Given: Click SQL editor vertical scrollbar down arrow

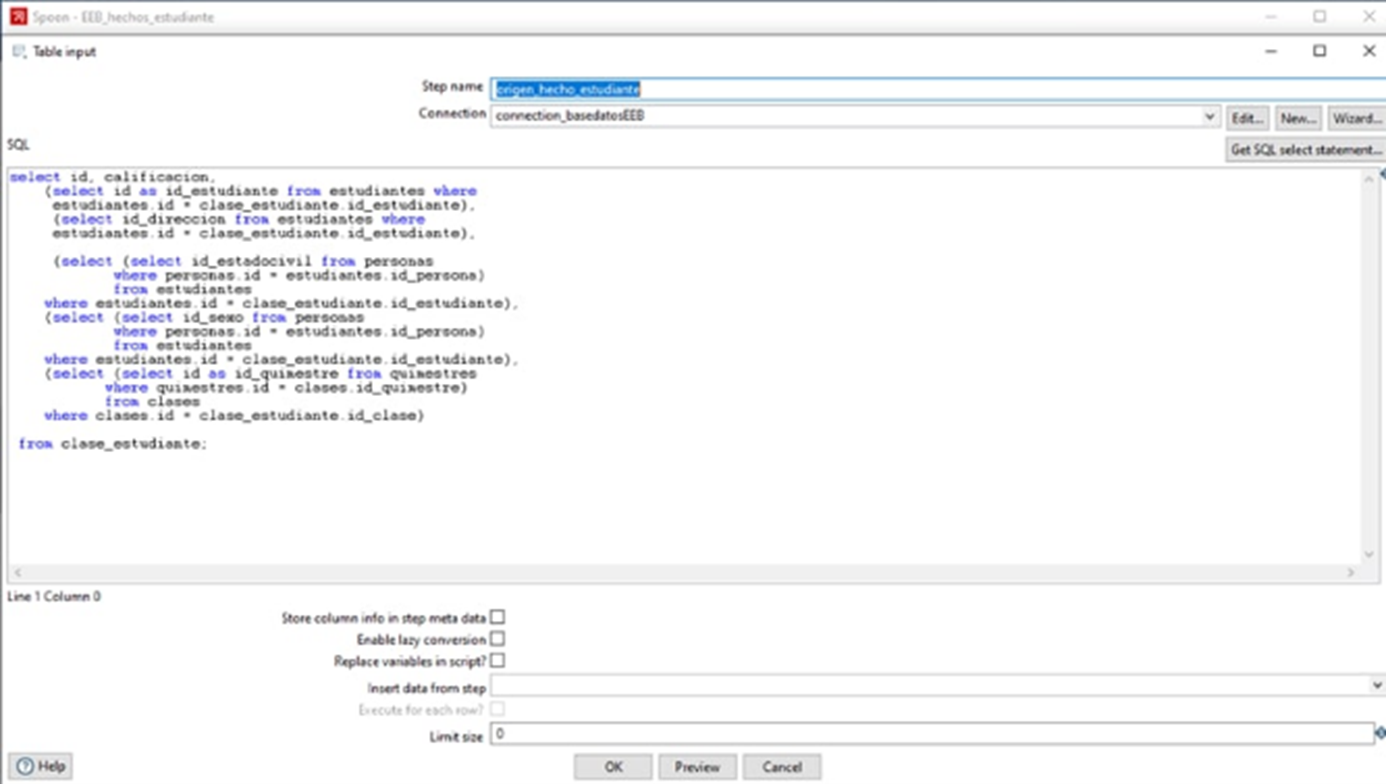Looking at the screenshot, I should (1369, 555).
